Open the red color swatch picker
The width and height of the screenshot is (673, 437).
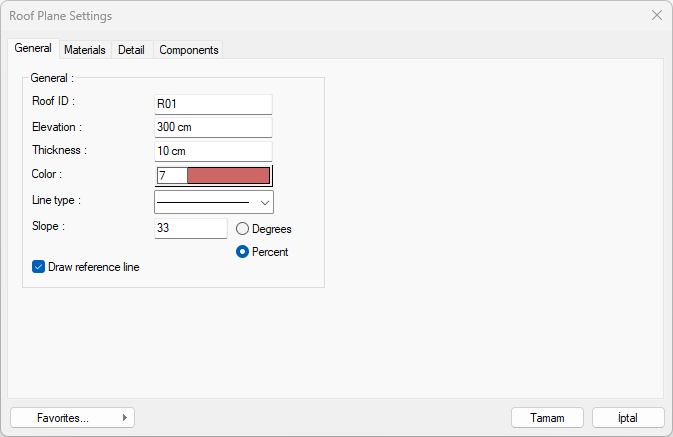[x=228, y=176]
